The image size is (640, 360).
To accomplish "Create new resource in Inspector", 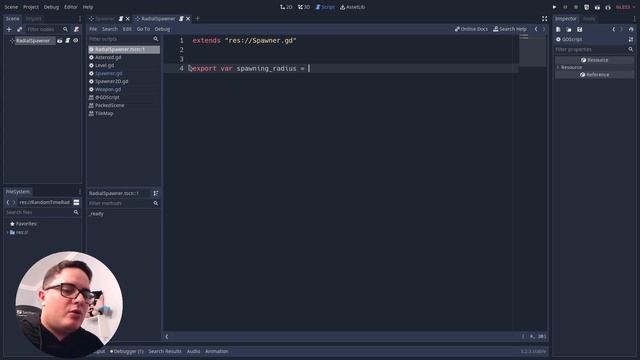I will pos(558,29).
